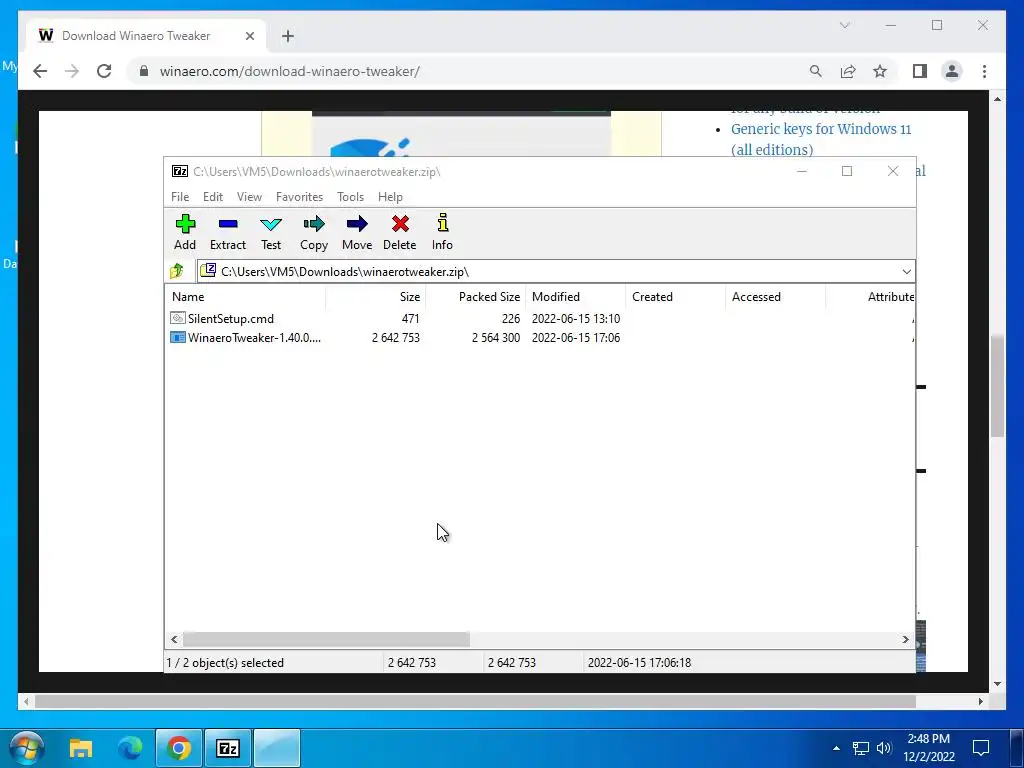This screenshot has height=768, width=1024.
Task: Open Chrome's side panel icon
Action: tap(920, 71)
